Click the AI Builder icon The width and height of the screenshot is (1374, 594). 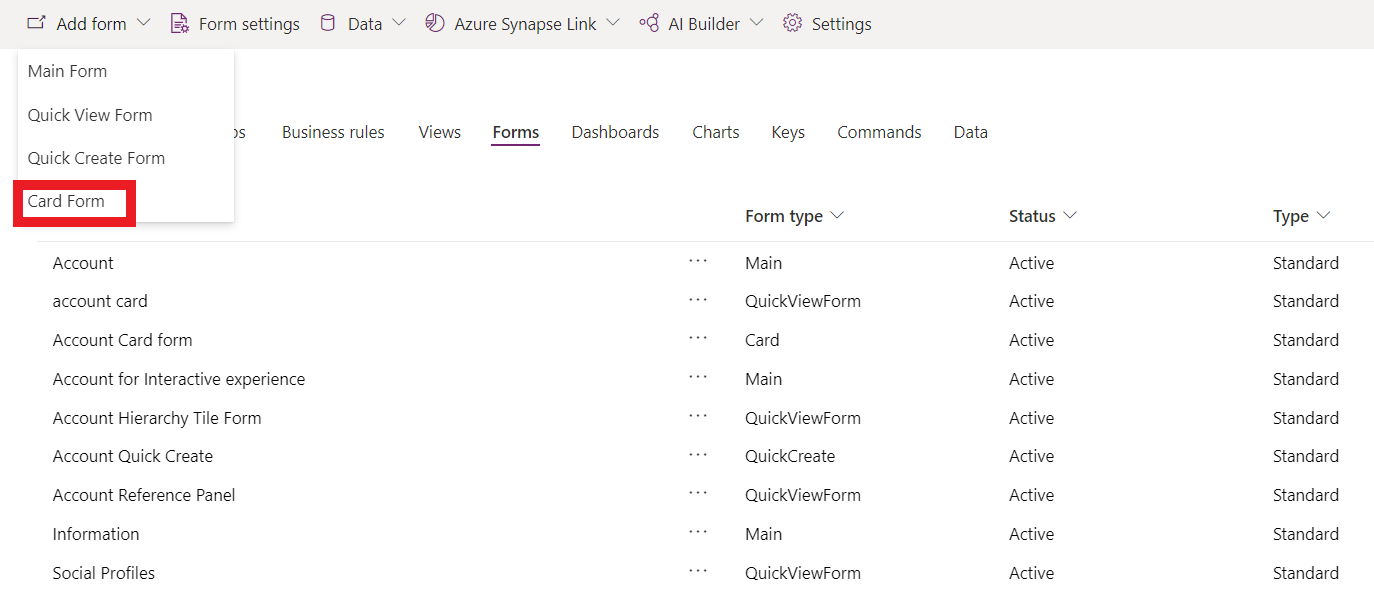[649, 23]
